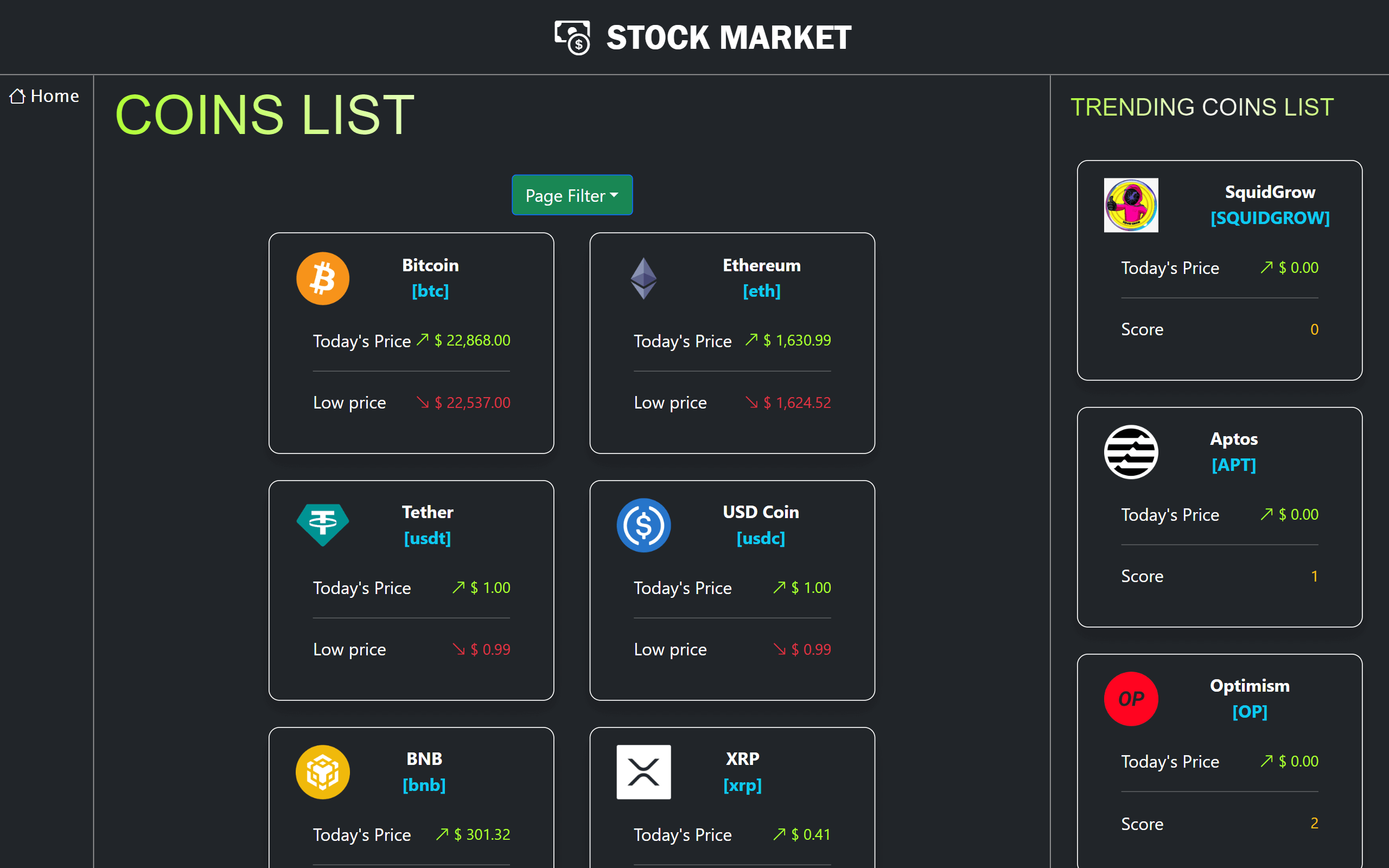1389x868 pixels.
Task: Click the [btc] symbol link
Action: [x=430, y=291]
